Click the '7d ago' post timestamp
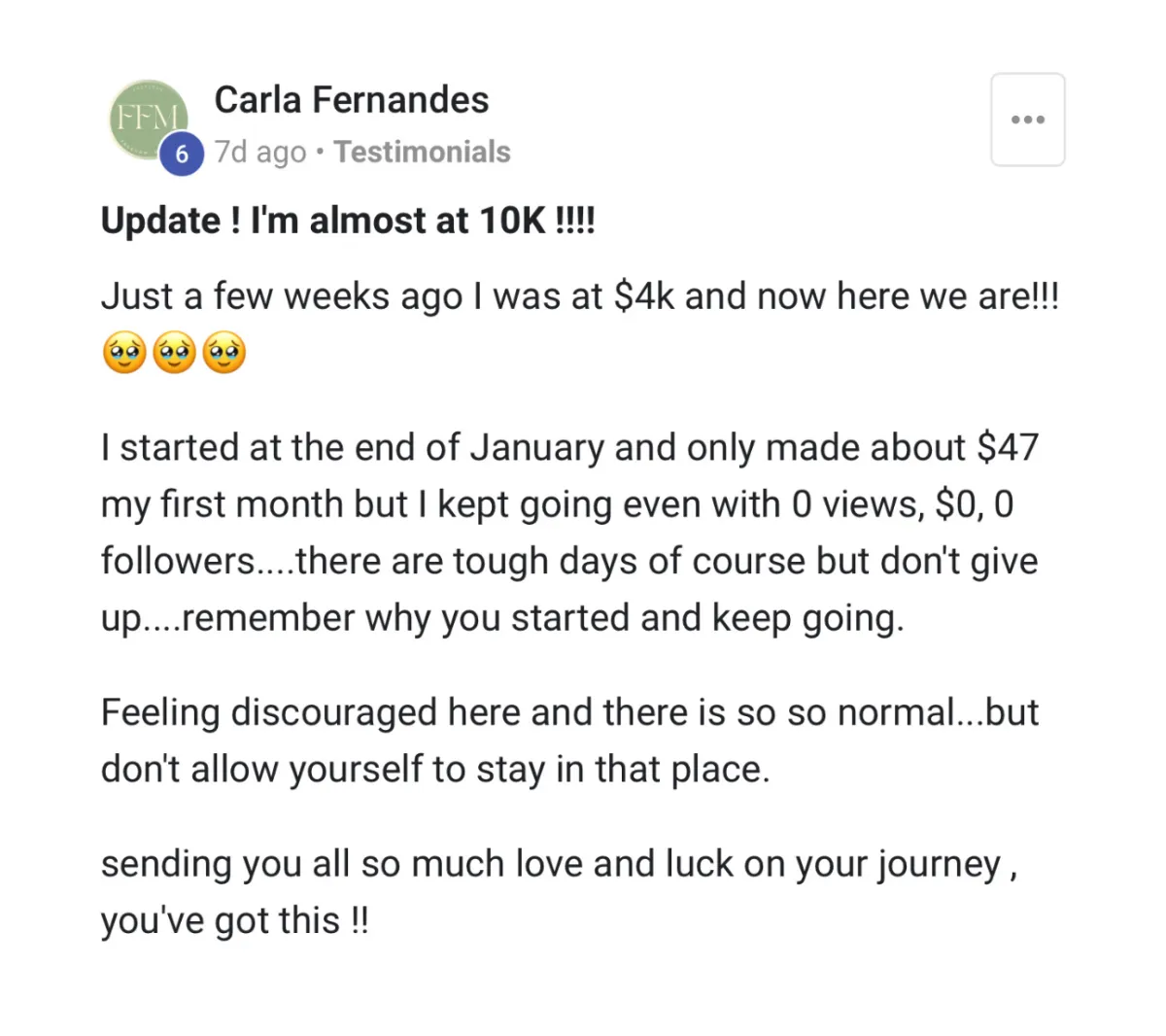 tap(260, 153)
